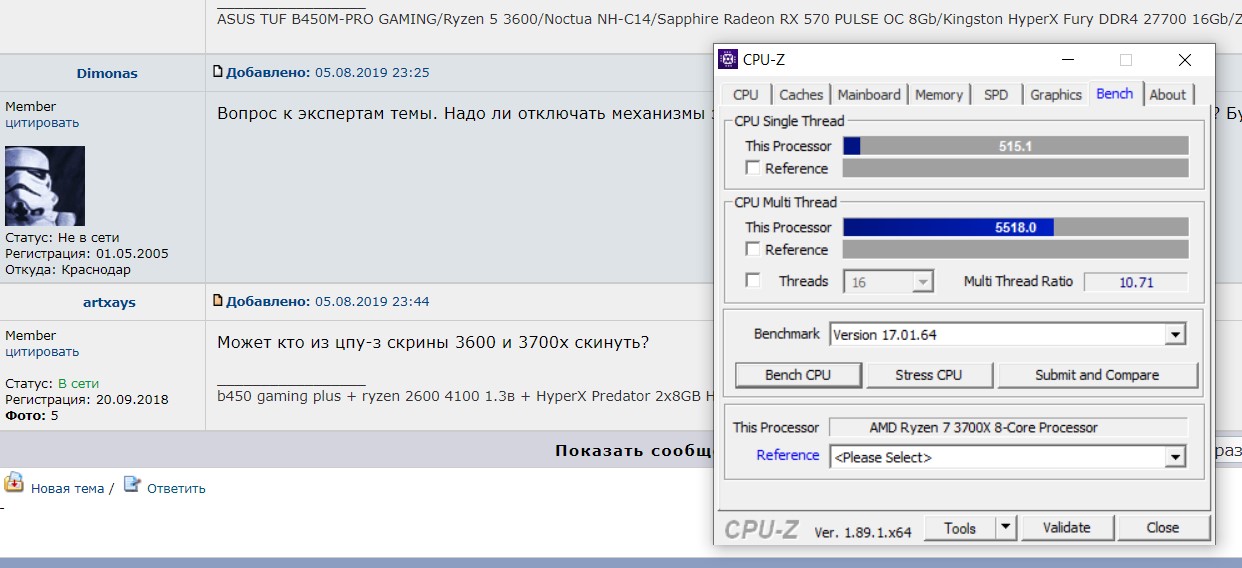
Task: Open the Tools dropdown arrow
Action: (x=1006, y=527)
